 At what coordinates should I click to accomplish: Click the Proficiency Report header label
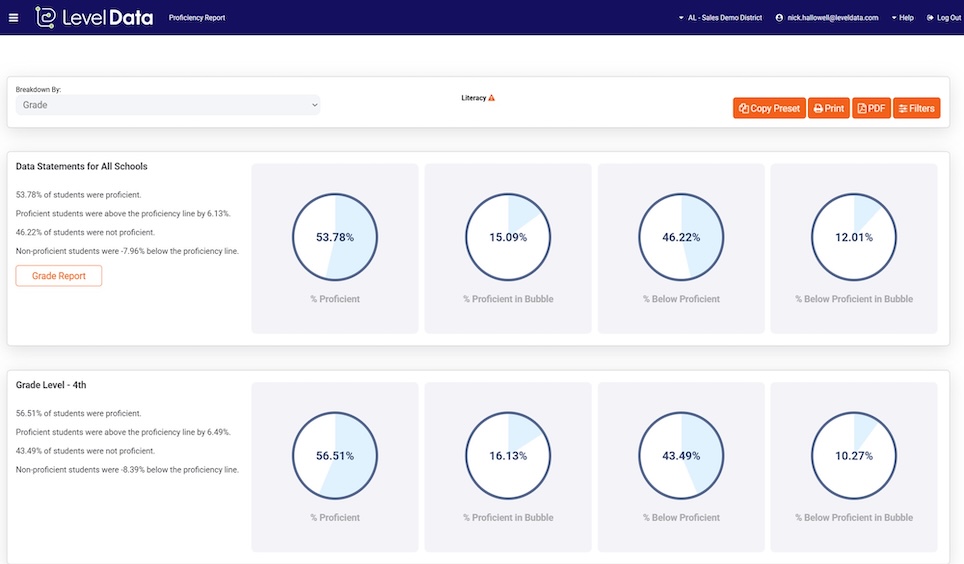(x=197, y=18)
